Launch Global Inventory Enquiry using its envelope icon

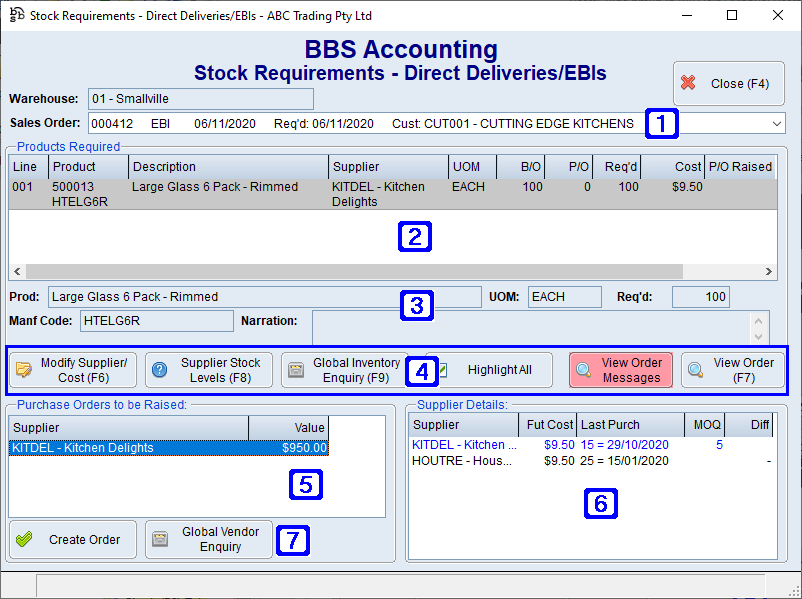click(295, 370)
